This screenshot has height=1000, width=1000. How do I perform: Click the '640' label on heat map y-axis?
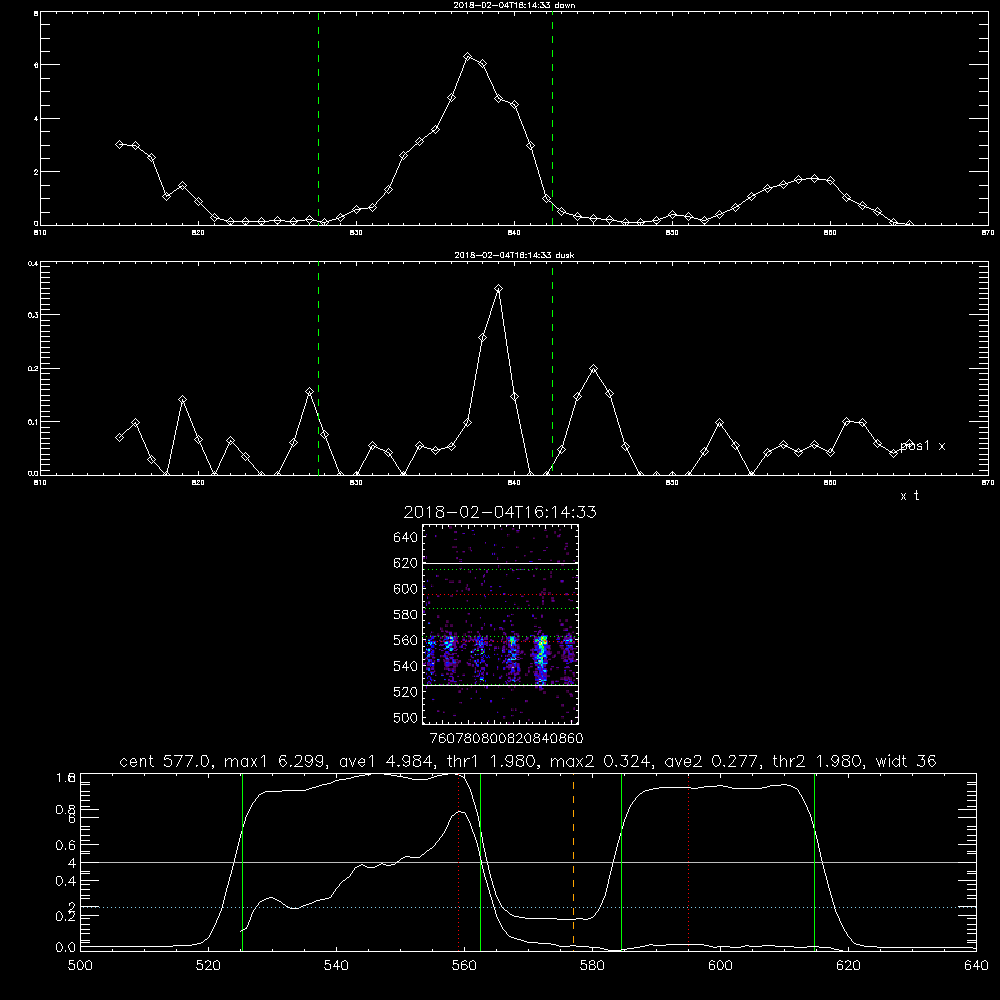406,538
